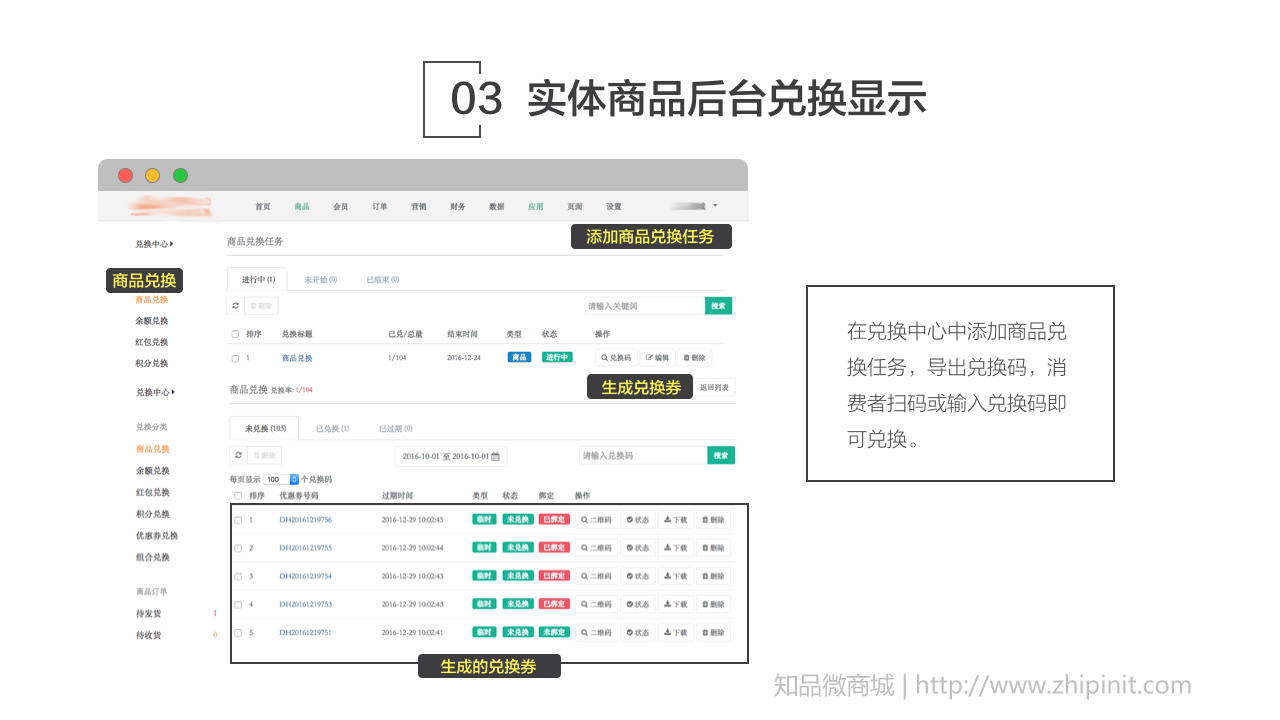This screenshot has height=720, width=1280.
Task: Check the checkbox for task row 商品兑换
Action: click(x=235, y=358)
